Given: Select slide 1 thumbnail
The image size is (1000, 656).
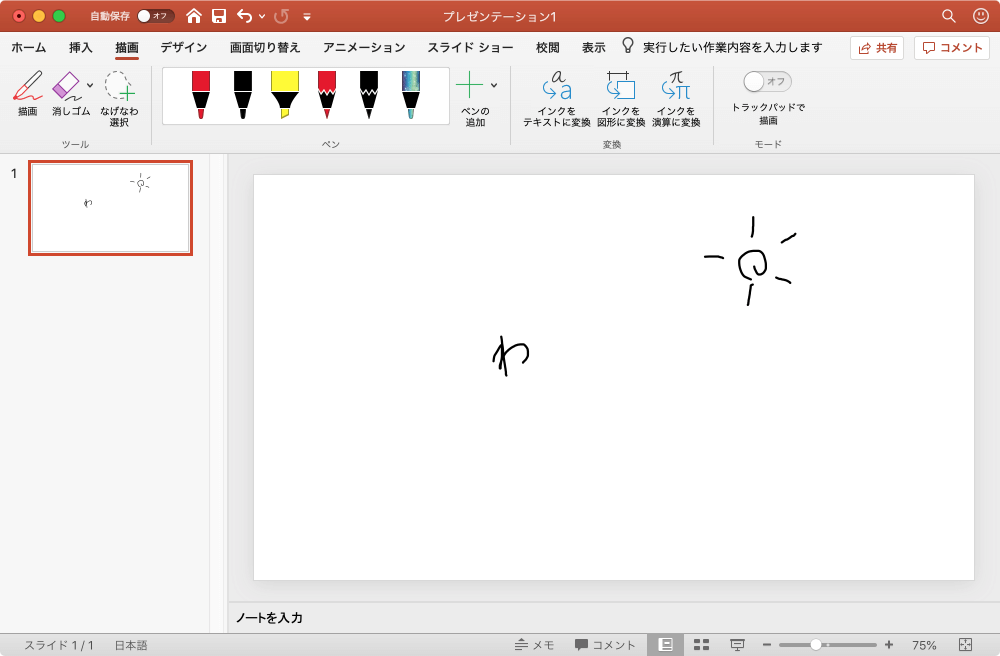Looking at the screenshot, I should tap(110, 208).
